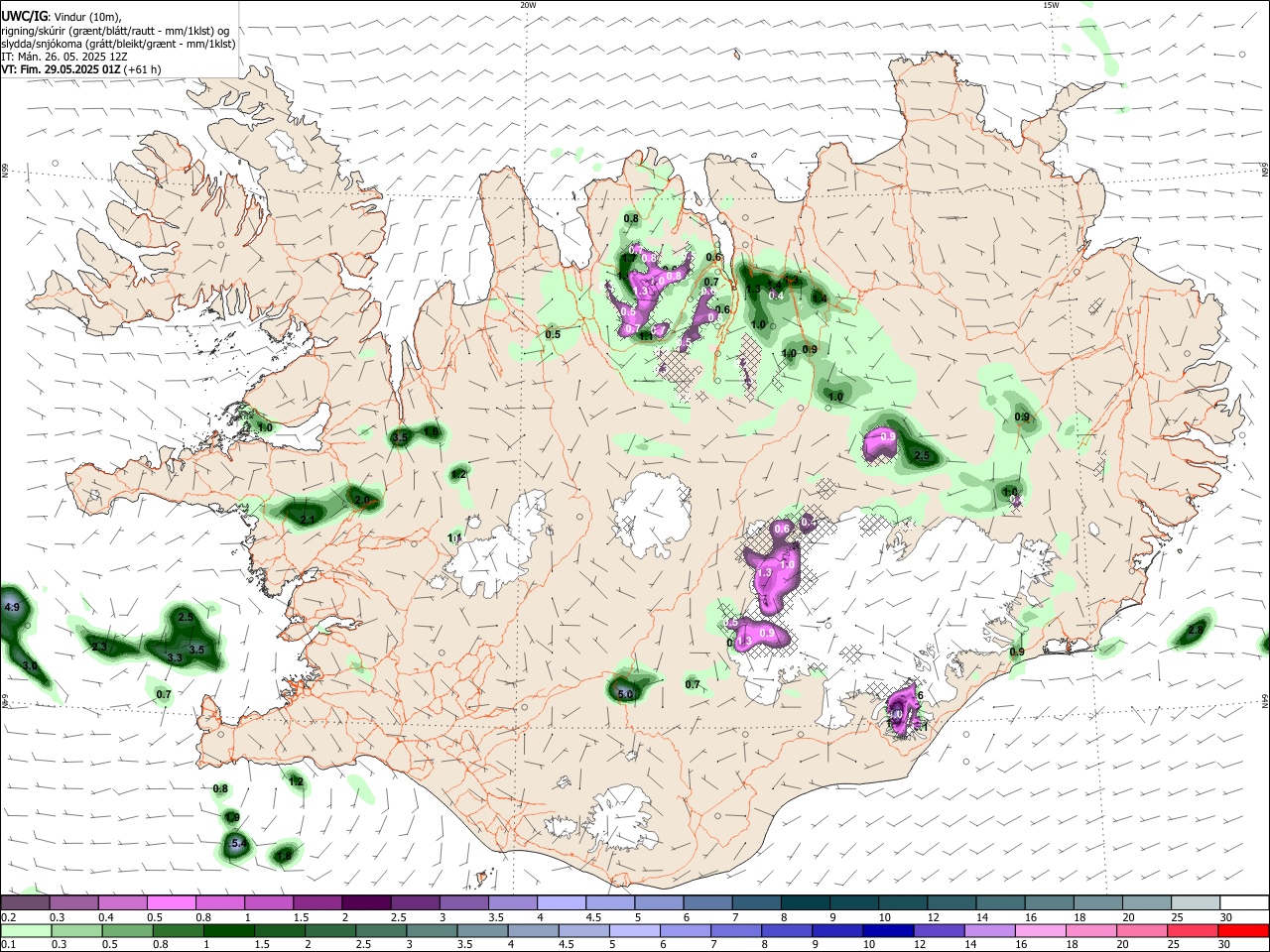Click the dark mauve swatch labeled 0.2
The height and width of the screenshot is (952, 1270).
tap(25, 902)
